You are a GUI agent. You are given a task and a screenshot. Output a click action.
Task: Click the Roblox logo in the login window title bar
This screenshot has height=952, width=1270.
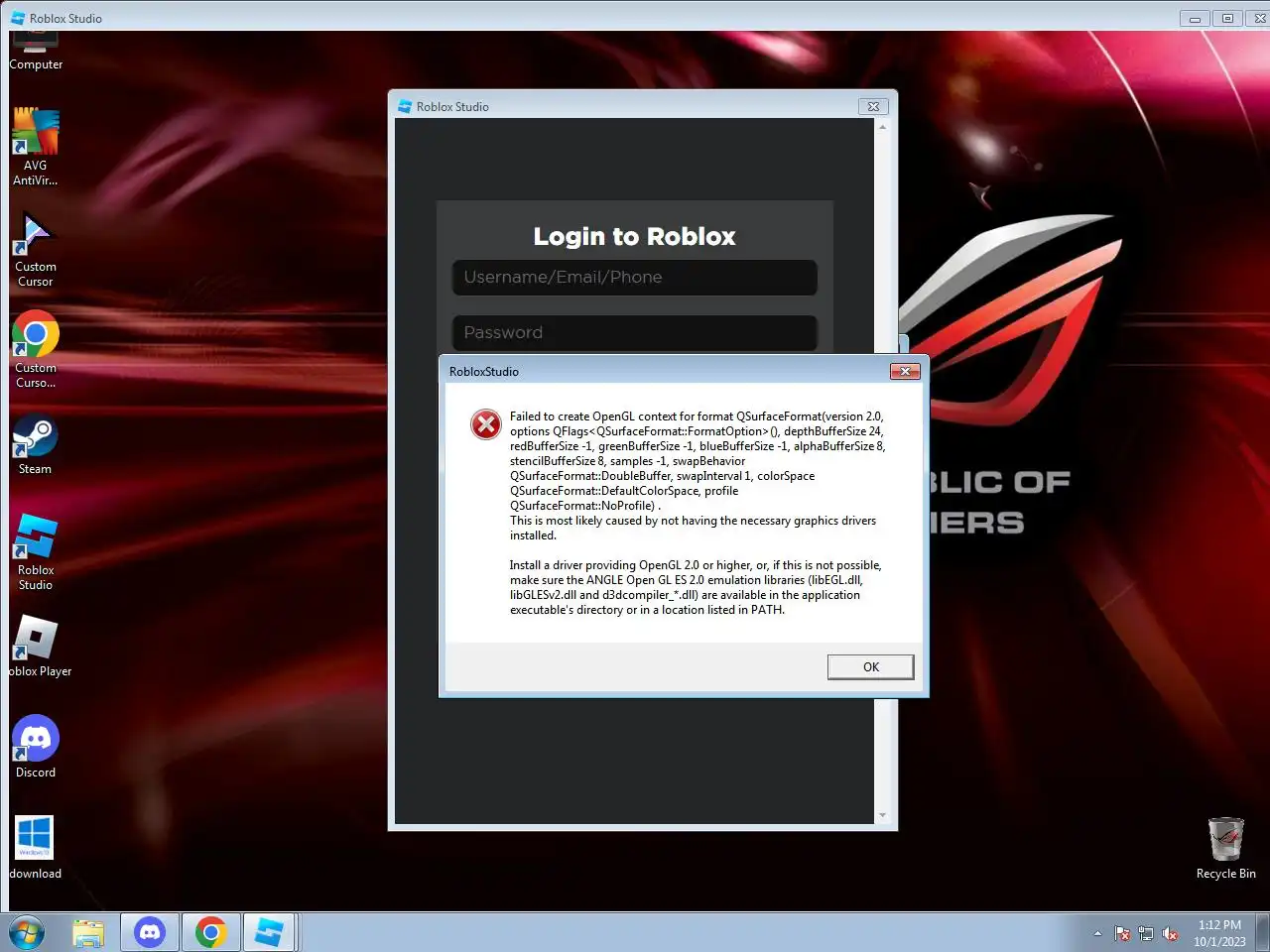tap(405, 106)
